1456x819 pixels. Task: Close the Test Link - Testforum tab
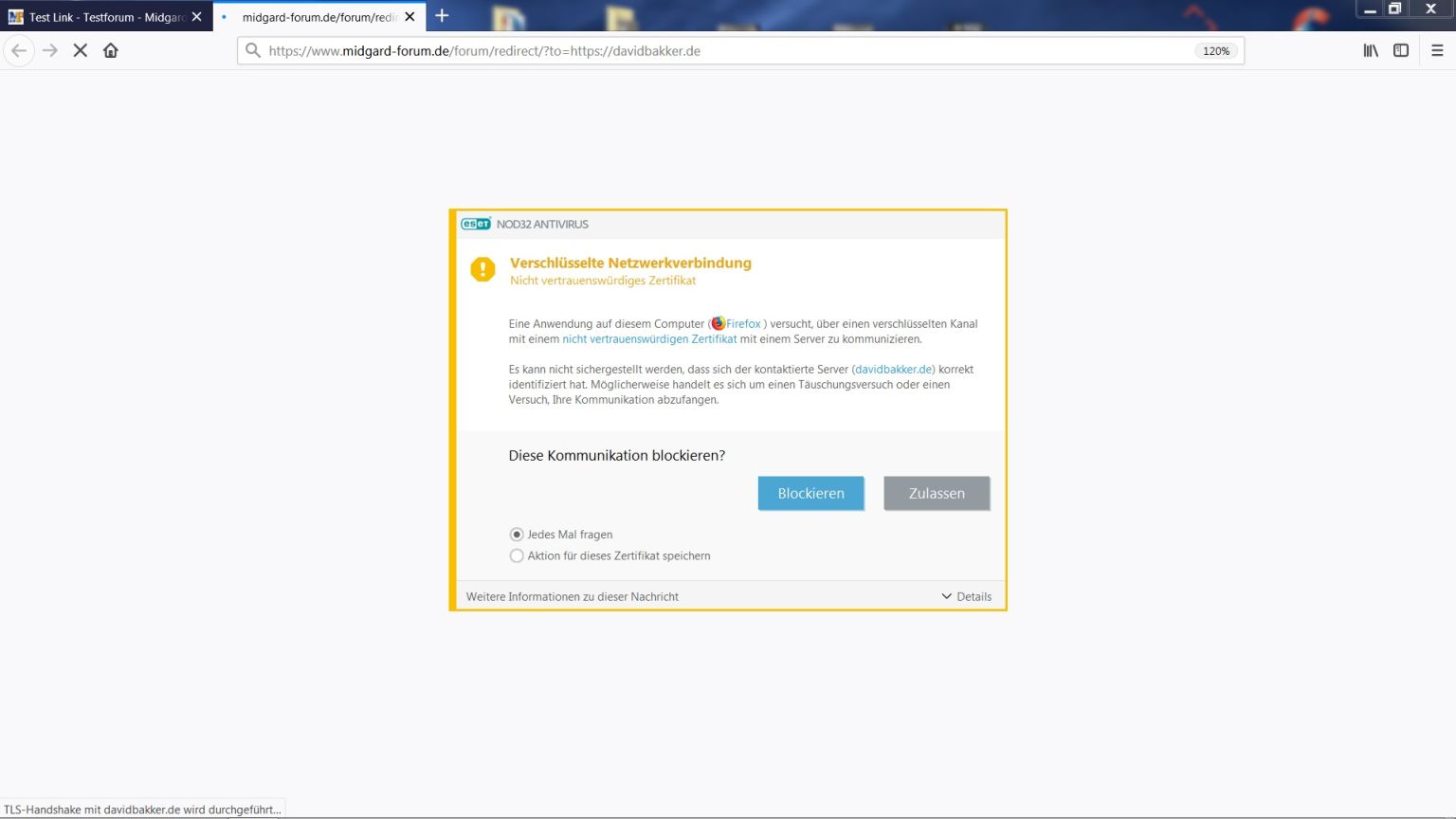pos(197,17)
